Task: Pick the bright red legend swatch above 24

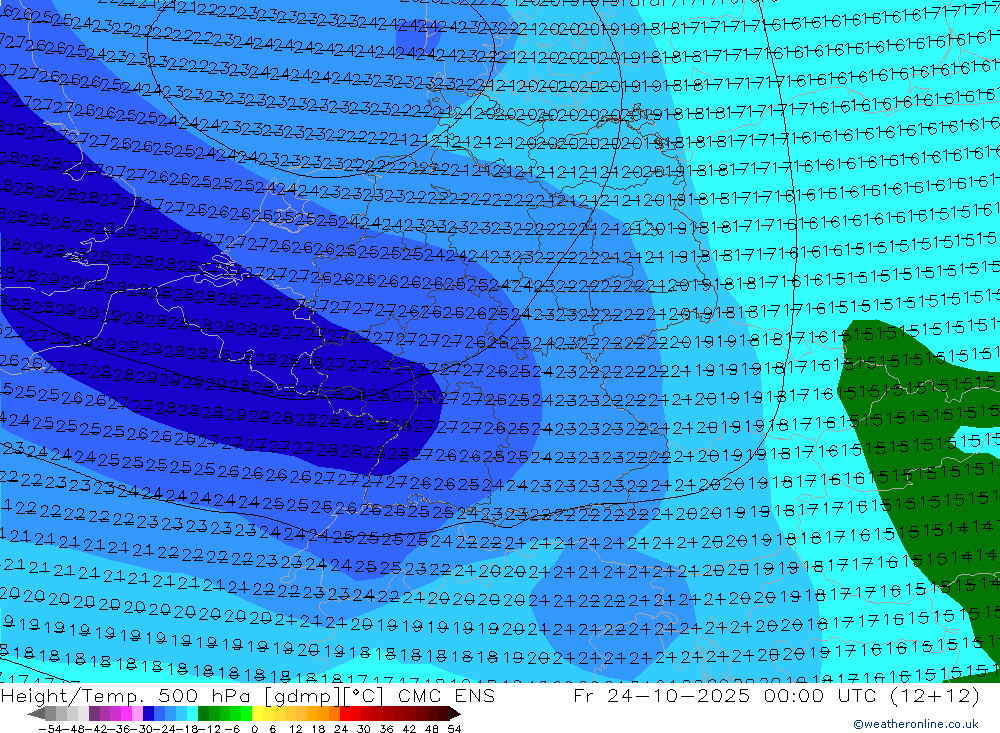Action: tap(345, 713)
